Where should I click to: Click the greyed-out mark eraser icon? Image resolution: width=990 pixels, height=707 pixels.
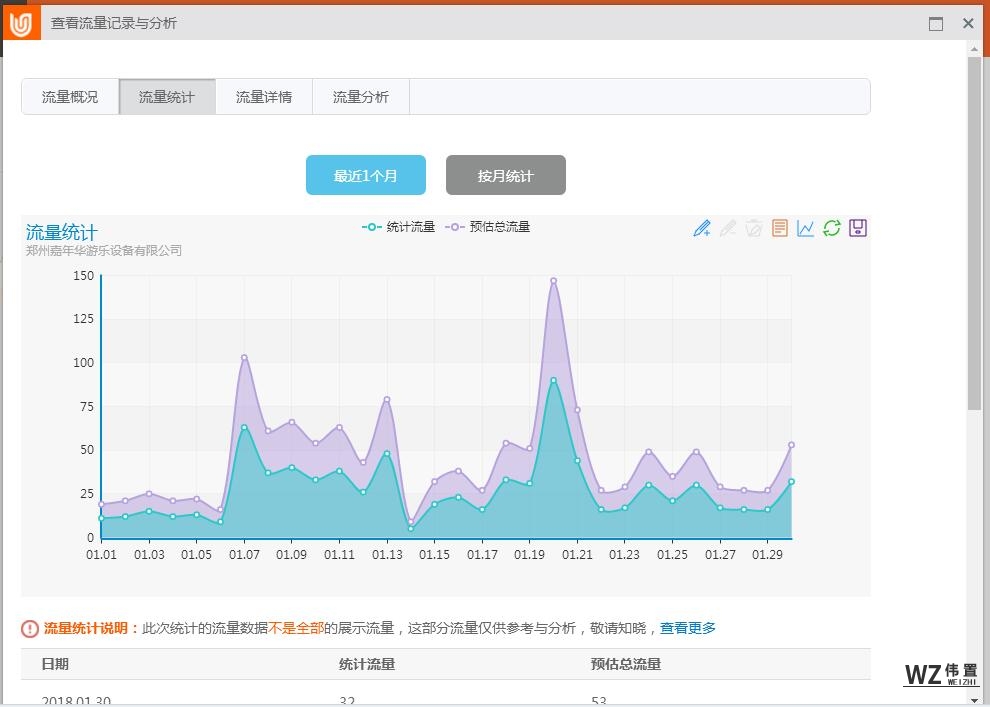click(728, 228)
